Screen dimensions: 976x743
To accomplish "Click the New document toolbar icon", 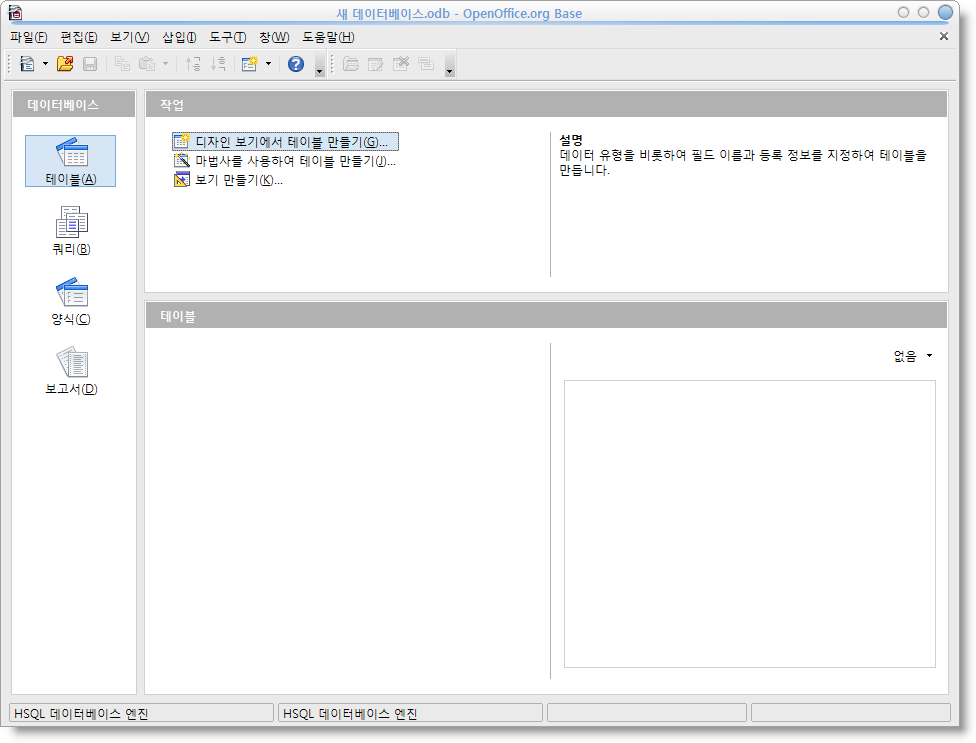I will pyautogui.click(x=27, y=63).
